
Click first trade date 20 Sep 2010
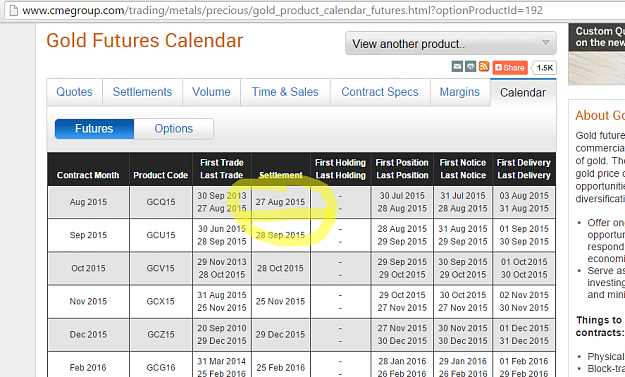click(x=222, y=328)
